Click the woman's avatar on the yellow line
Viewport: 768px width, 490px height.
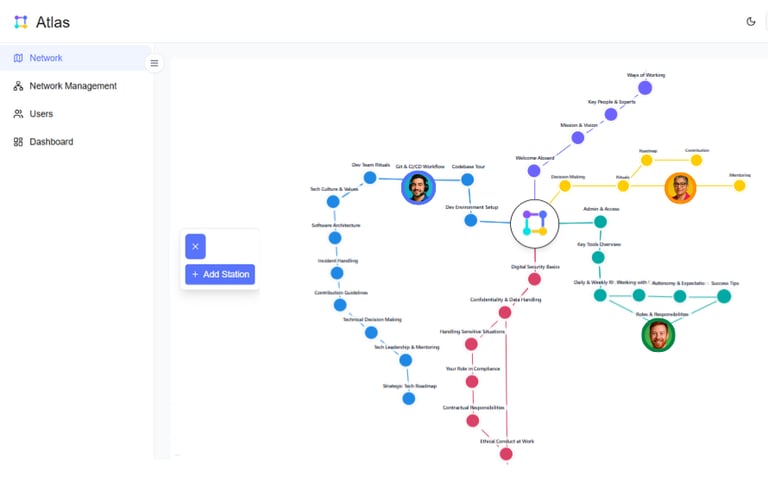(680, 188)
